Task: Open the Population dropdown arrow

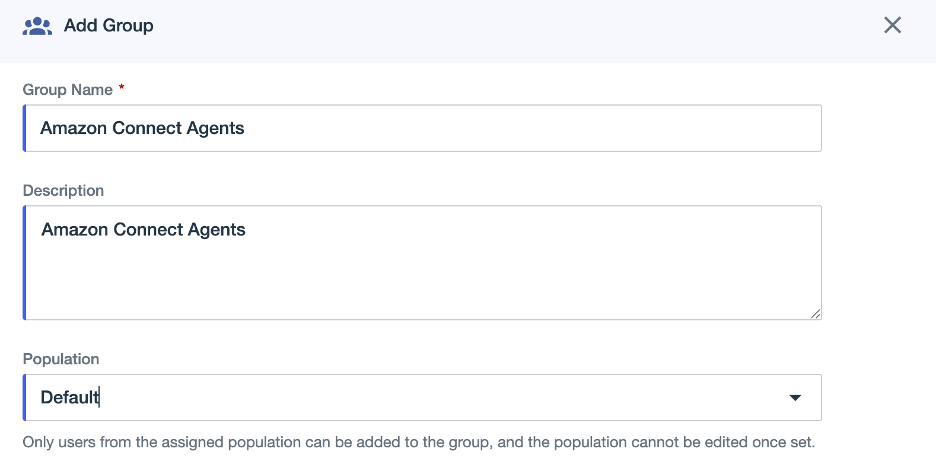Action: point(795,398)
